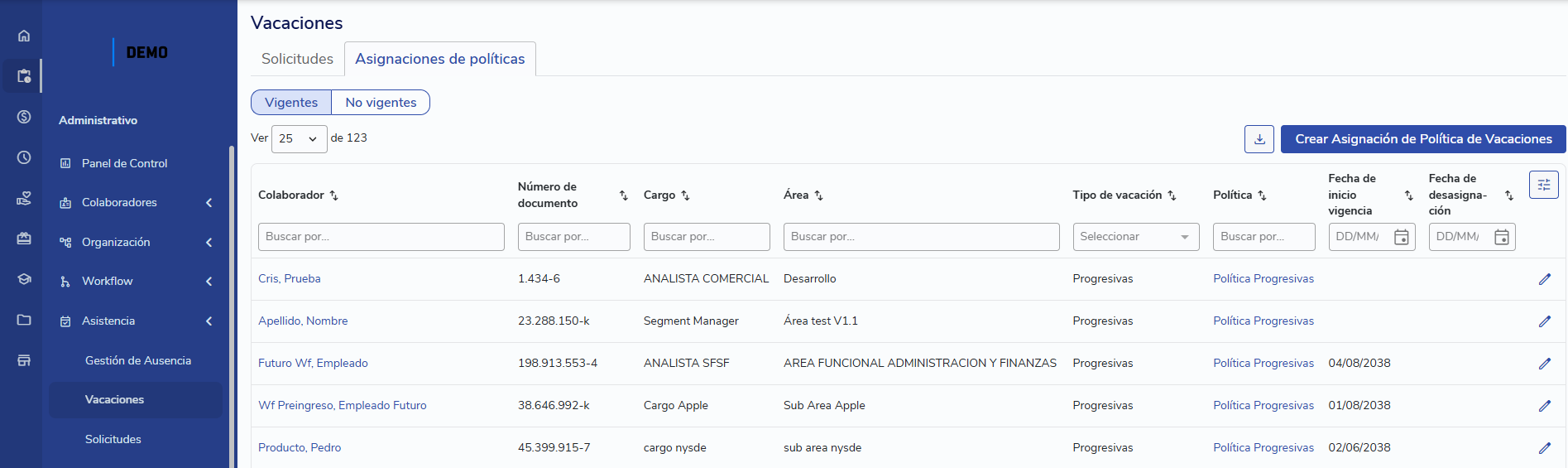Click edit pencil for Cris, Prueba row
The height and width of the screenshot is (468, 1568).
click(x=1544, y=279)
